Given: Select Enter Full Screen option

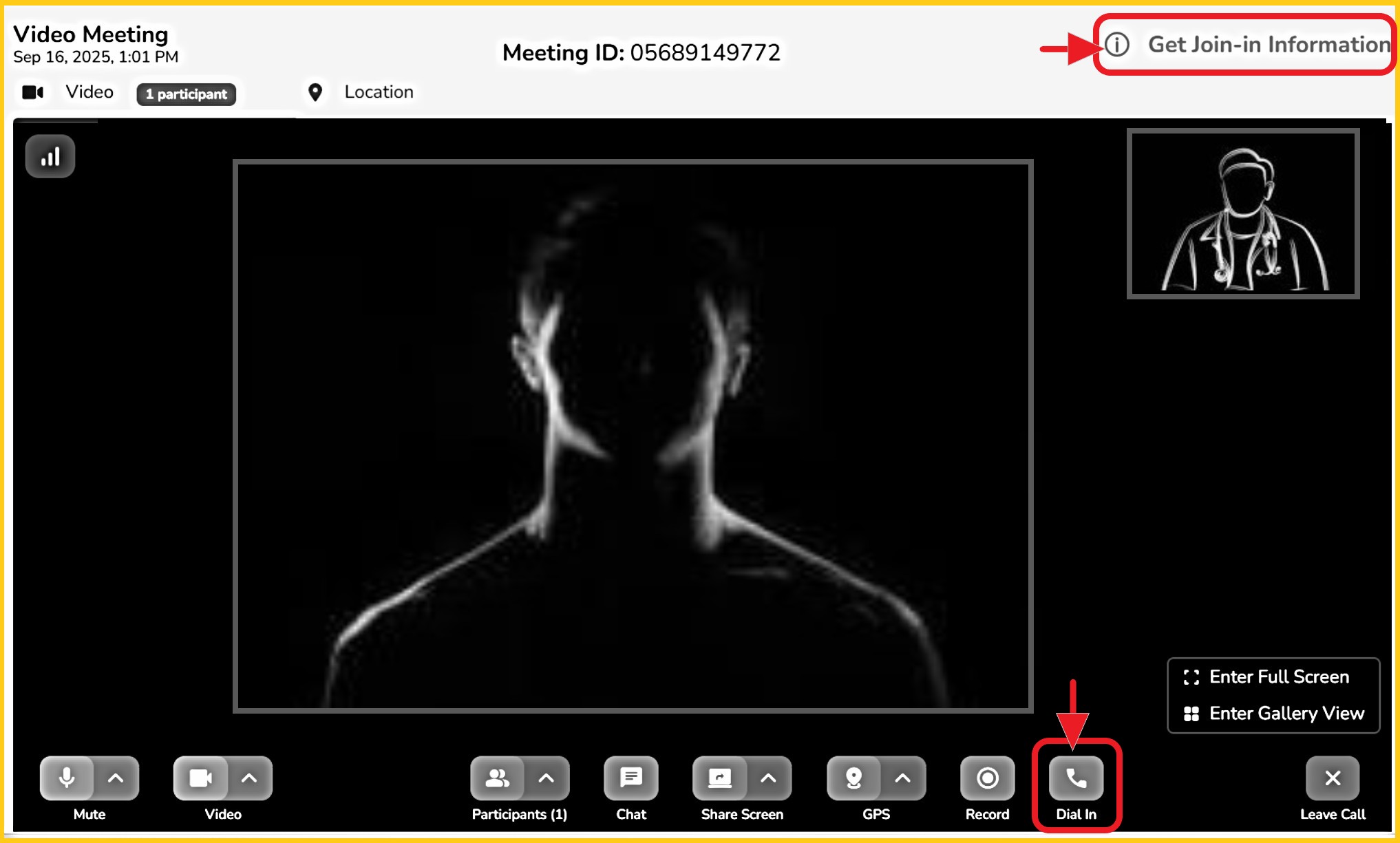Looking at the screenshot, I should click(x=1278, y=677).
